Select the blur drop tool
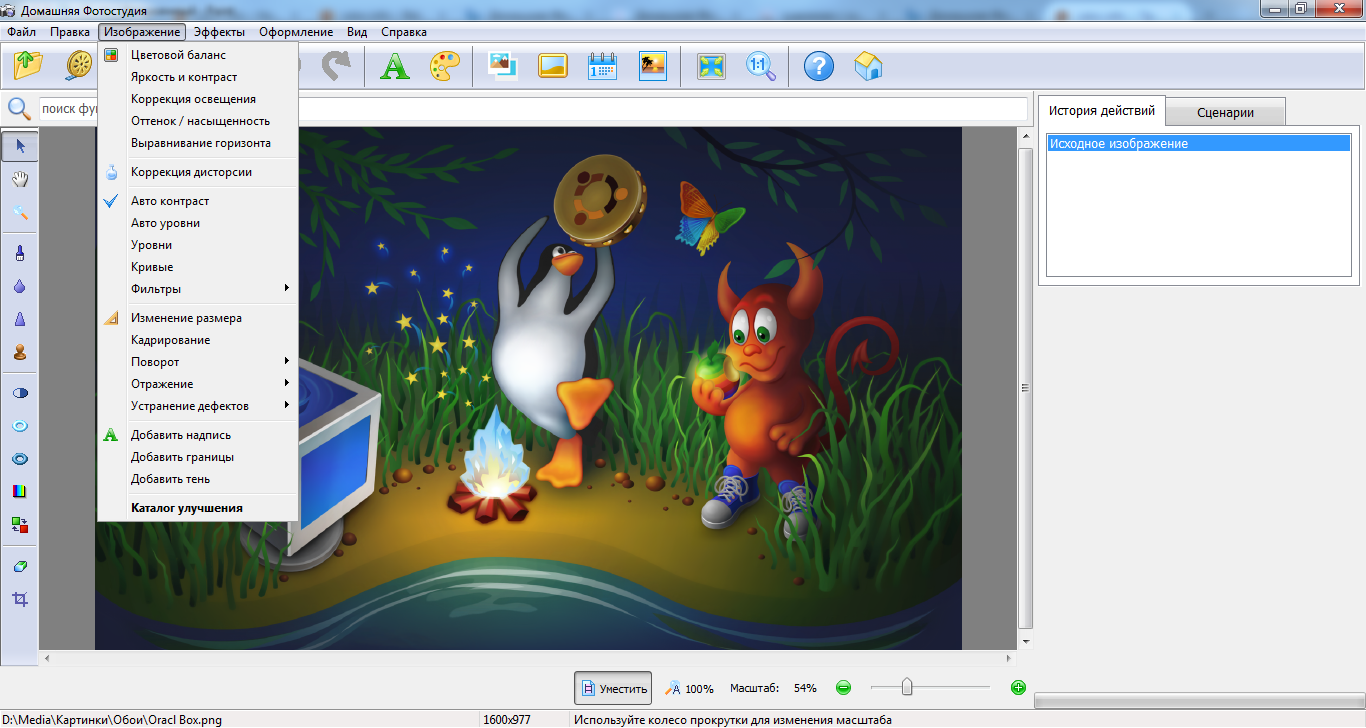The width and height of the screenshot is (1366, 728). tap(20, 286)
